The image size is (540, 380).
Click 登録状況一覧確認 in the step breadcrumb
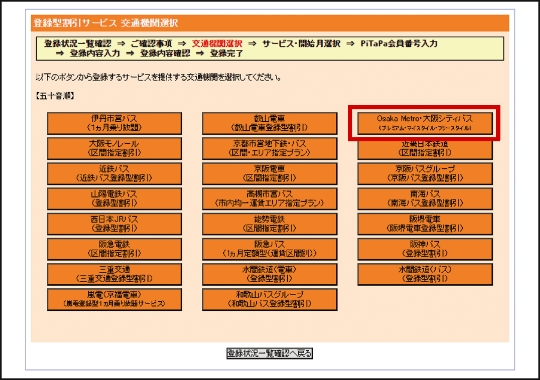click(x=77, y=43)
